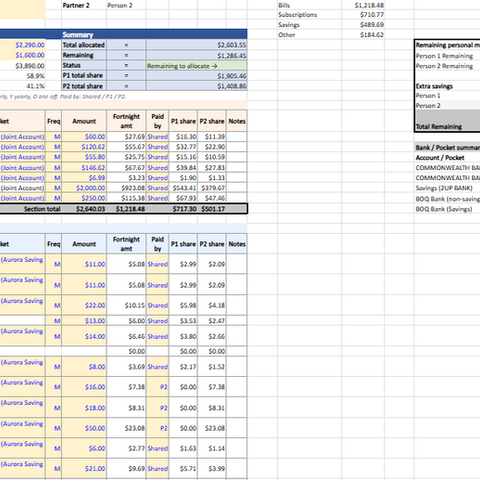
Task: Click the $50.00 amount cell
Action: click(84, 428)
